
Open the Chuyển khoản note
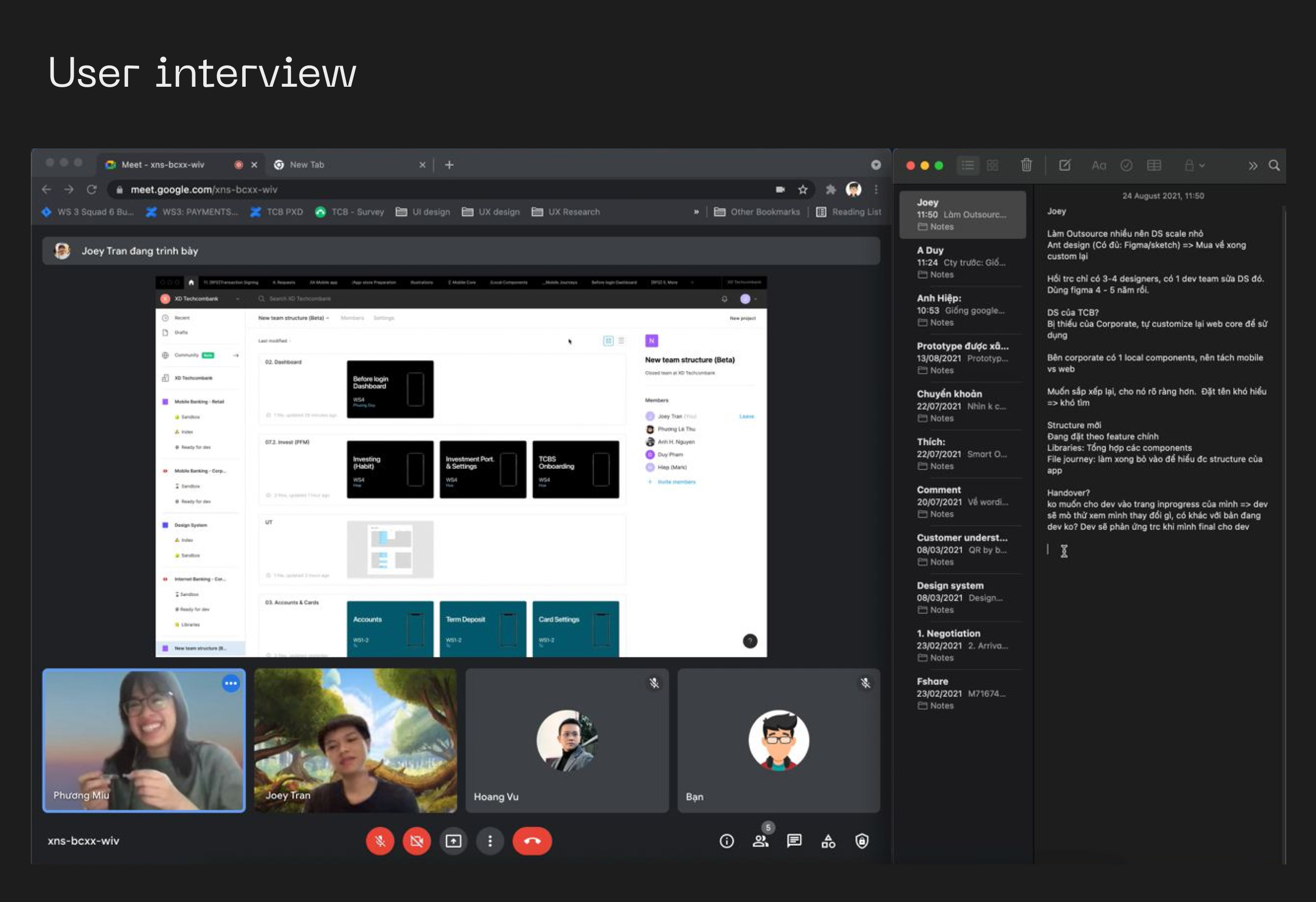[962, 406]
